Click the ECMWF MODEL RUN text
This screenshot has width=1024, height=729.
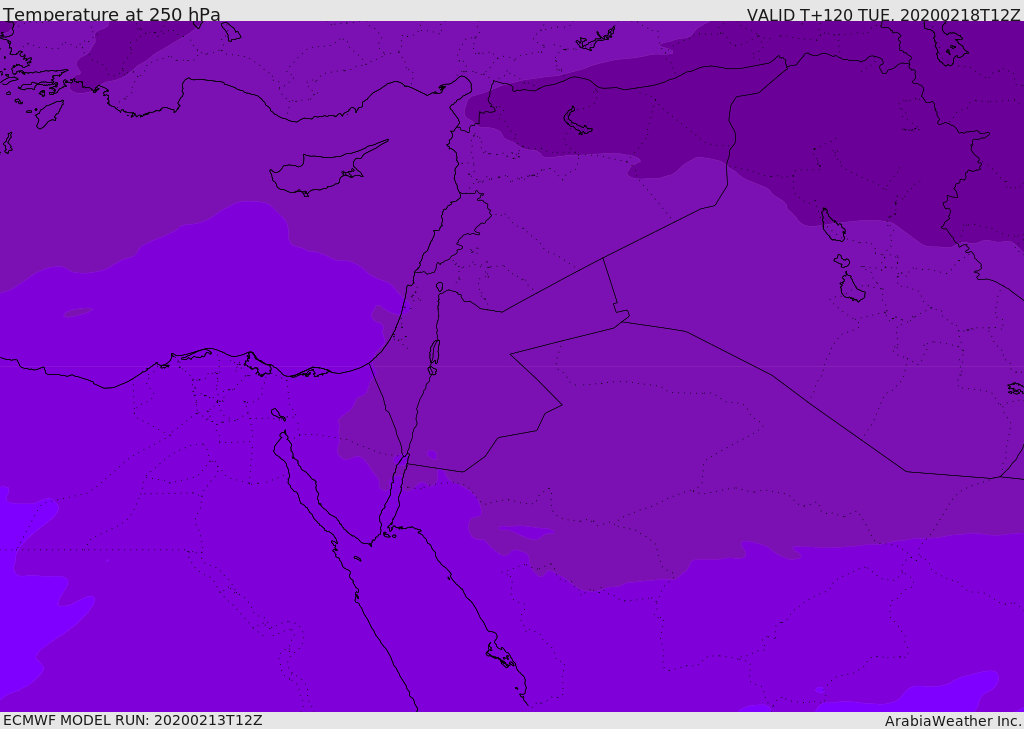click(x=133, y=720)
